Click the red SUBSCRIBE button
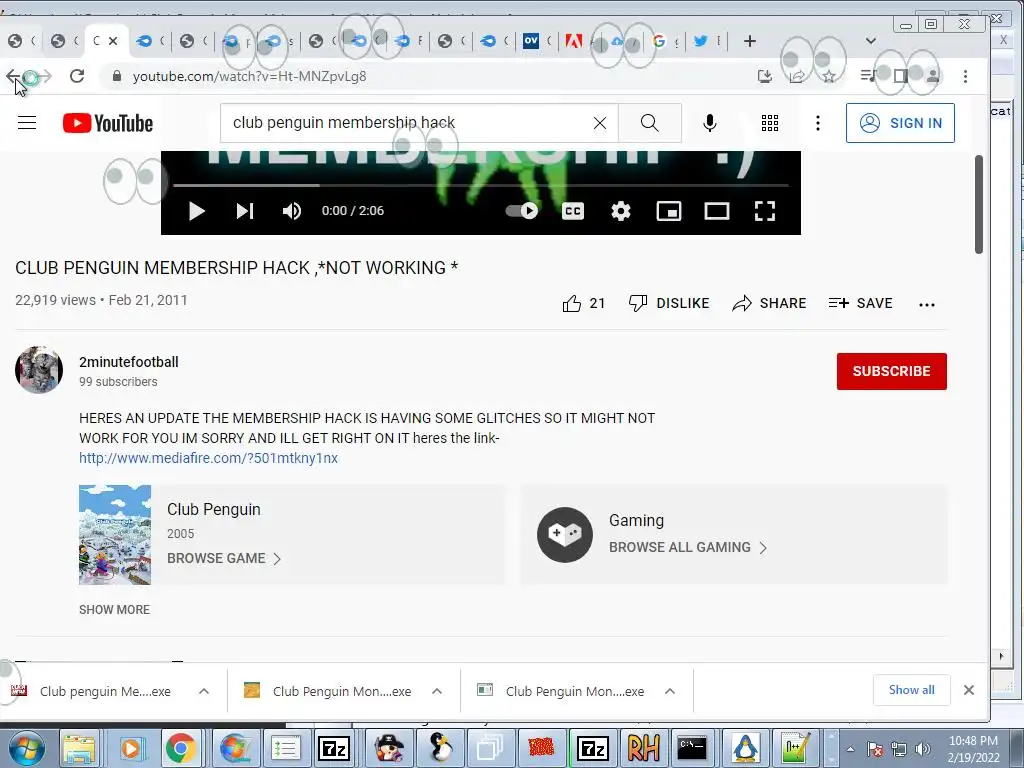 (891, 371)
